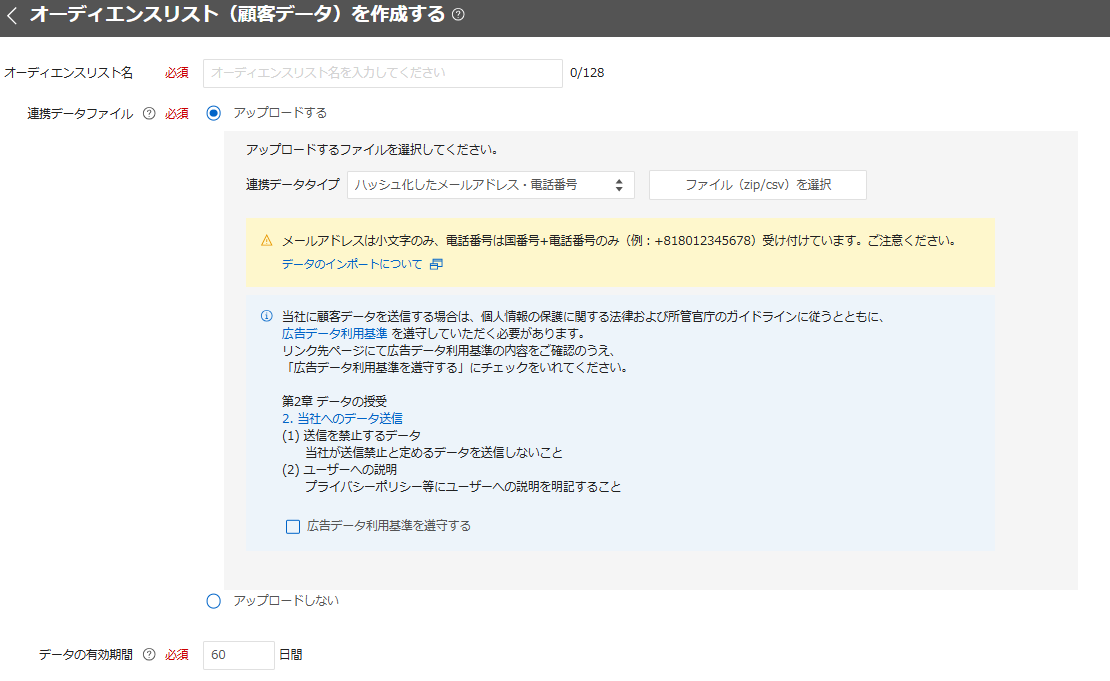This screenshot has width=1110, height=681.
Task: Click external-link icon after データのインポートについて
Action: point(435,265)
